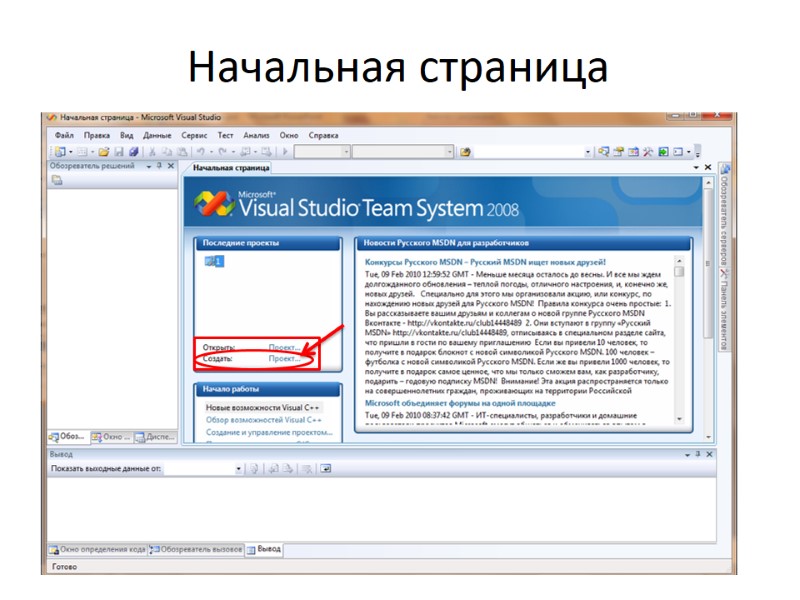Open 'Конкурсы Русского MSDN' news headline
The image size is (800, 600).
click(x=485, y=262)
